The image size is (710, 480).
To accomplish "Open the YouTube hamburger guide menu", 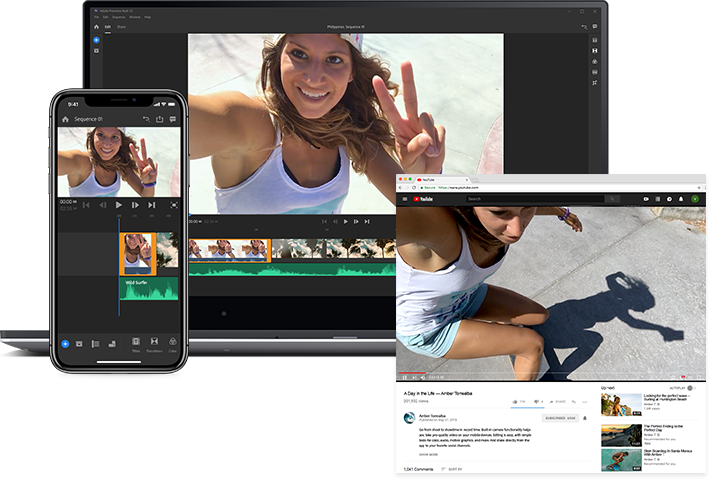I will pyautogui.click(x=405, y=199).
